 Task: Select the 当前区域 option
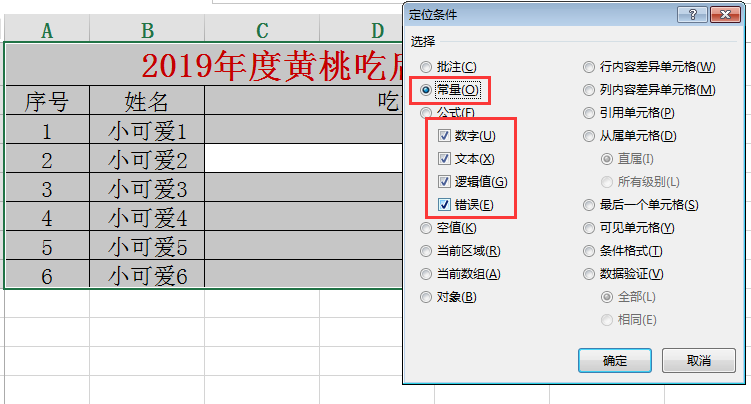pyautogui.click(x=428, y=251)
